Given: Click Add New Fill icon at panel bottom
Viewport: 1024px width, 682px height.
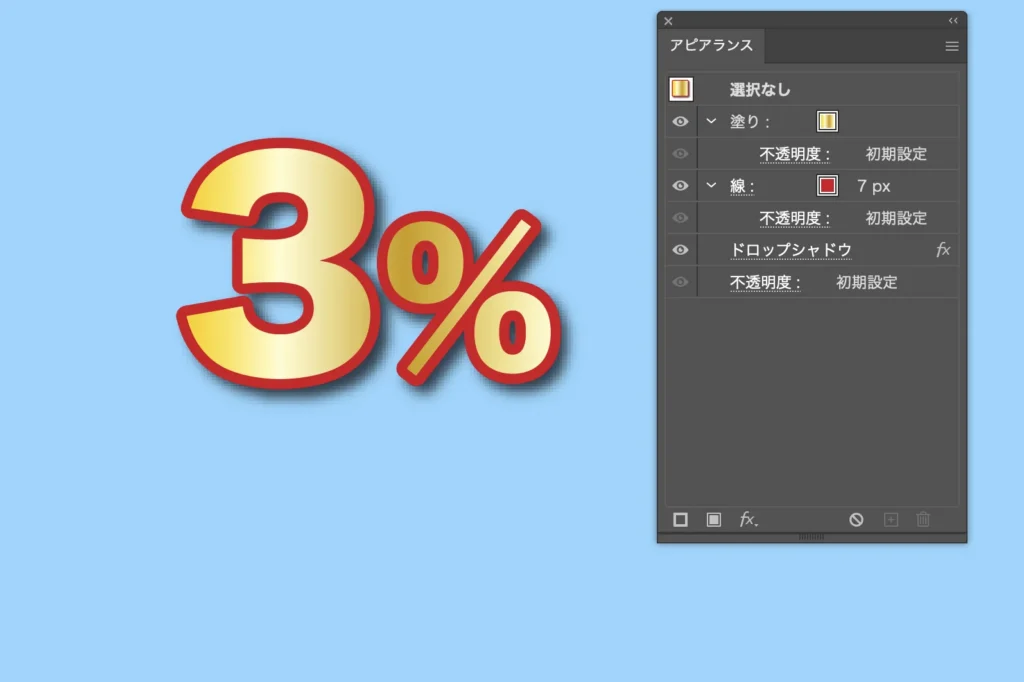Looking at the screenshot, I should 714,520.
